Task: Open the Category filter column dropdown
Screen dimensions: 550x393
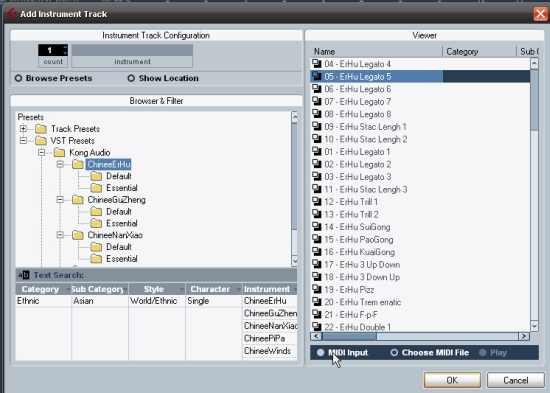Action: (68, 289)
